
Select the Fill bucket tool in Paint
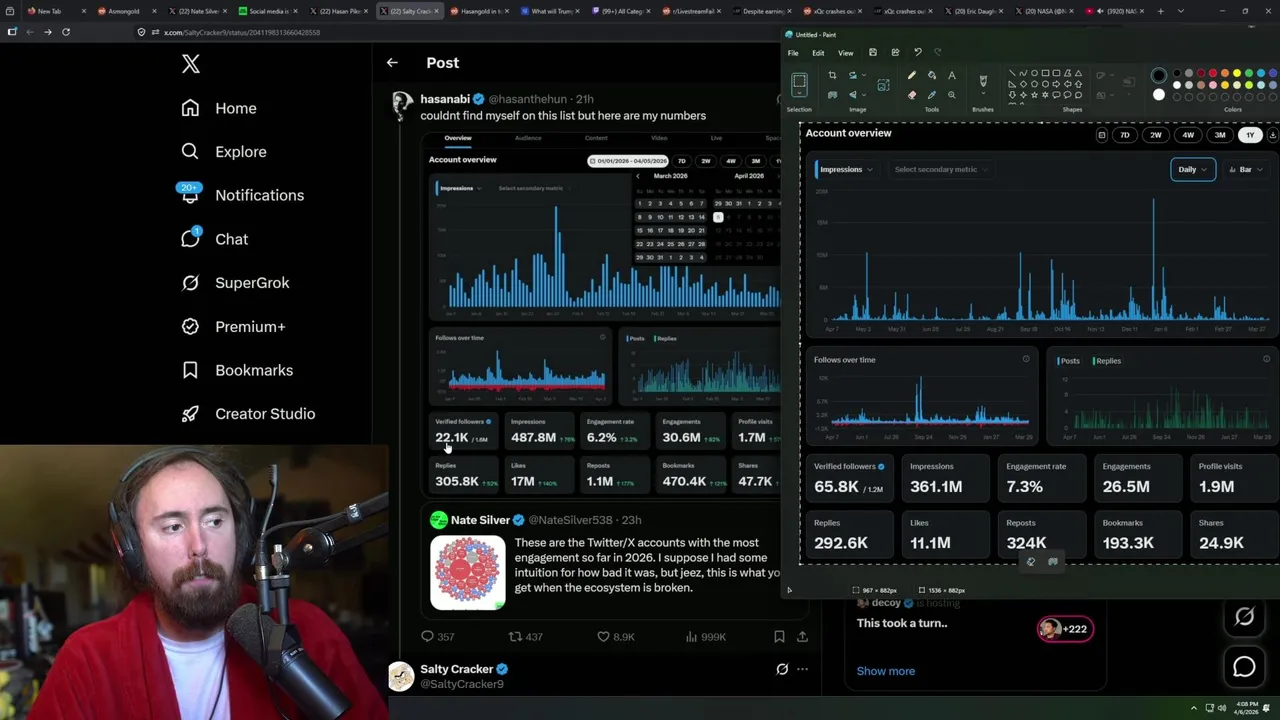pyautogui.click(x=932, y=75)
